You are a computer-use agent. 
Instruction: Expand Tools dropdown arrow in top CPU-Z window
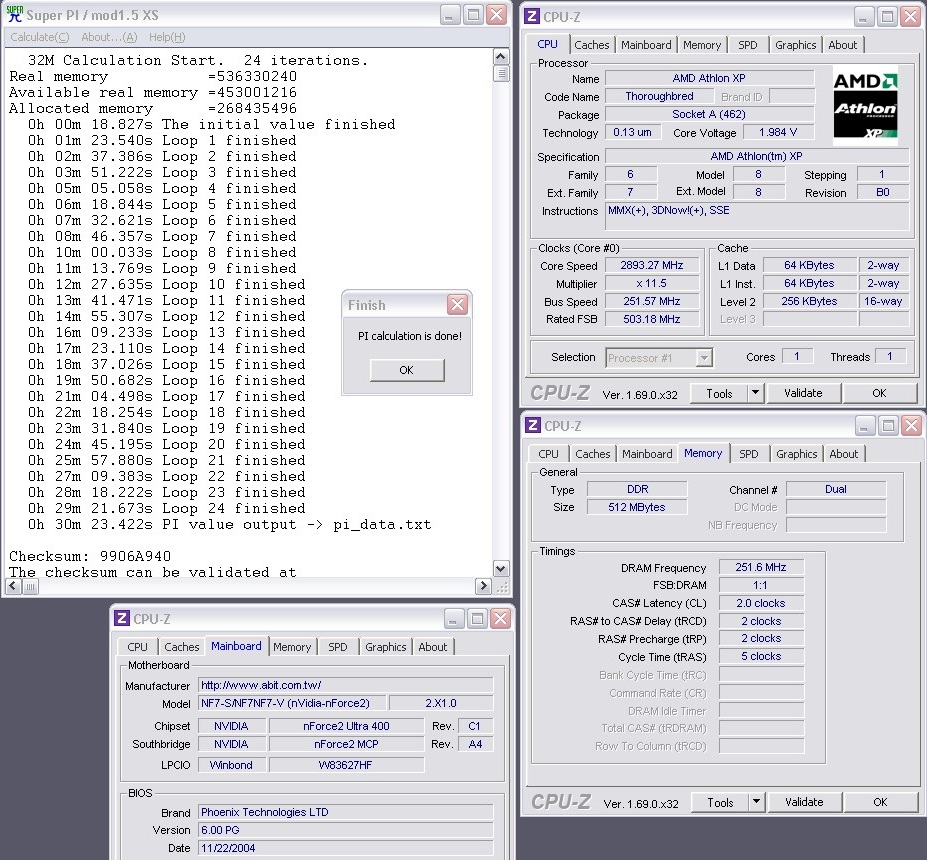(756, 393)
